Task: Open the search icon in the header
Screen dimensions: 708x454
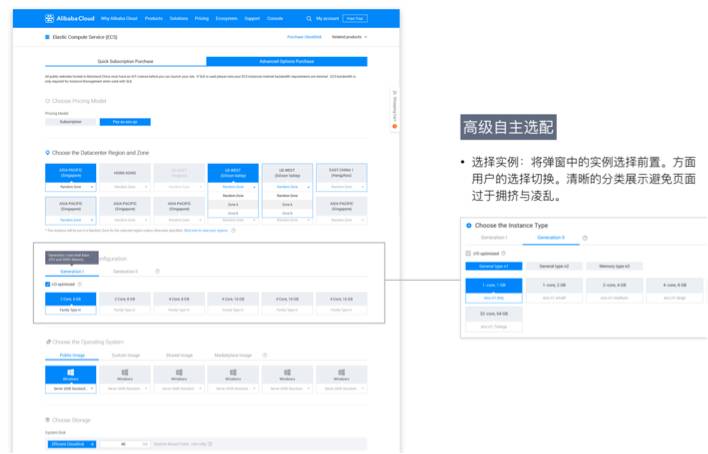Action: coord(309,19)
